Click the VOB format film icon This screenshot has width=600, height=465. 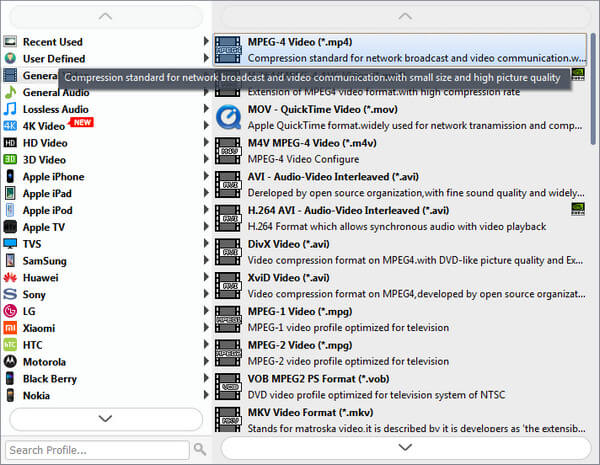coord(228,387)
